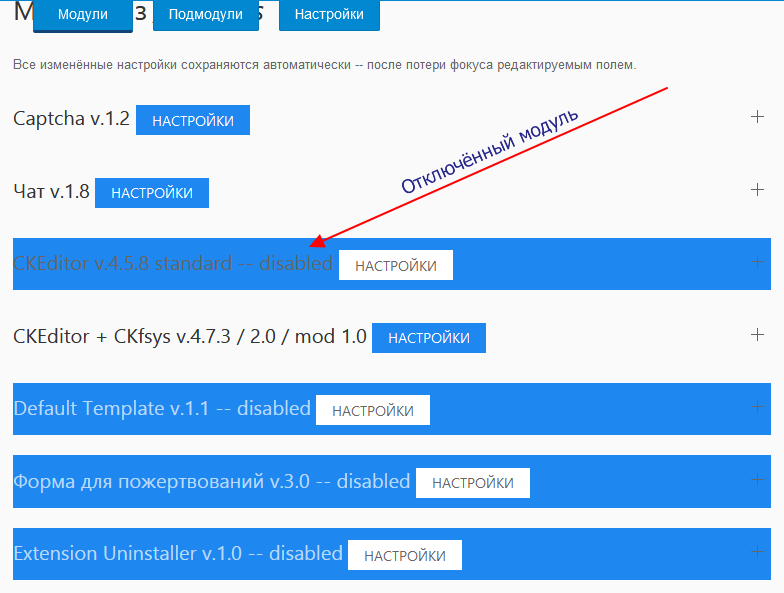Screen dimensions: 784x593
Task: Expand Extension Uninstaller row plus icon
Action: click(757, 552)
